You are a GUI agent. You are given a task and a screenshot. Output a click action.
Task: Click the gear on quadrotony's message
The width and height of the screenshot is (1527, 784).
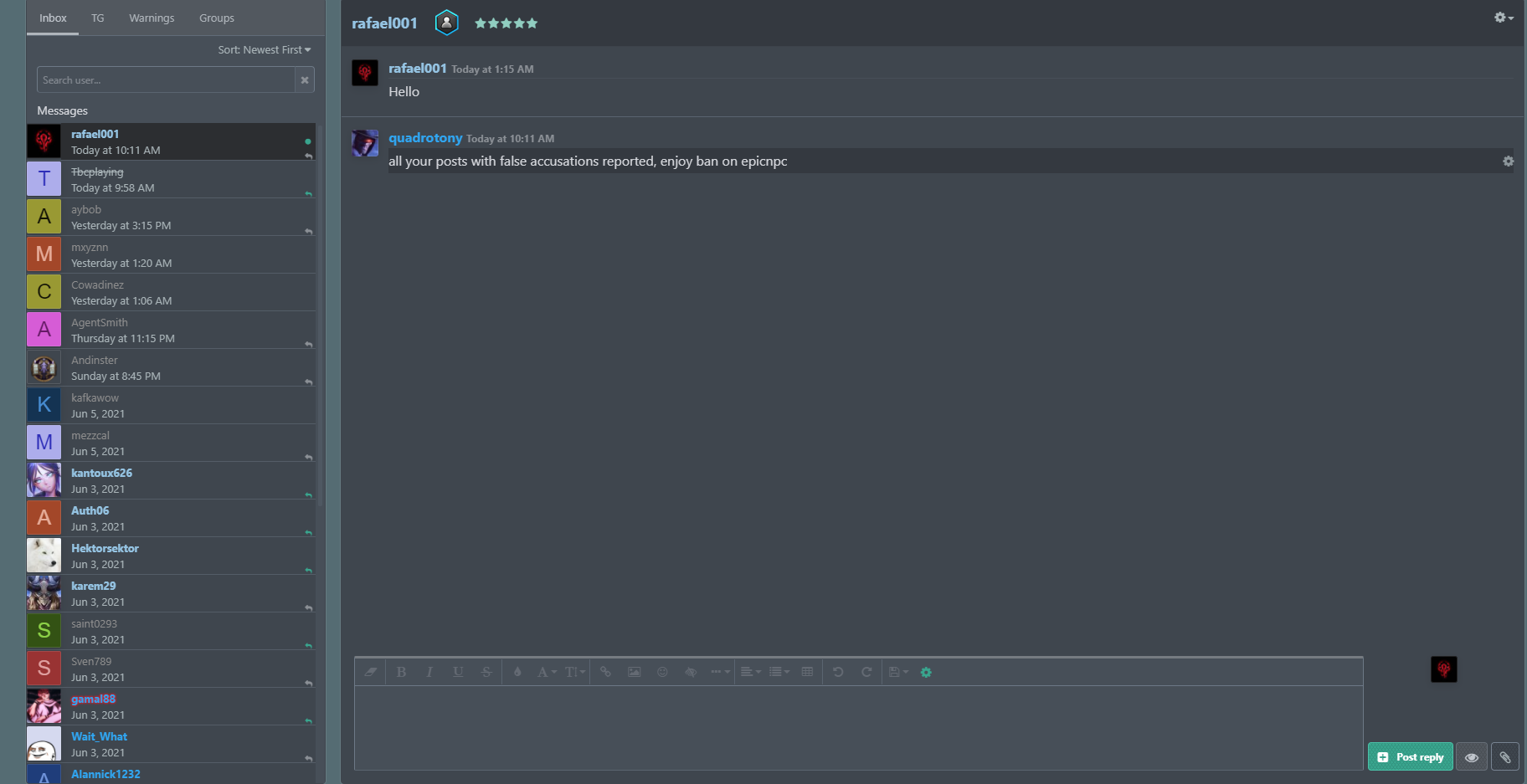point(1508,161)
